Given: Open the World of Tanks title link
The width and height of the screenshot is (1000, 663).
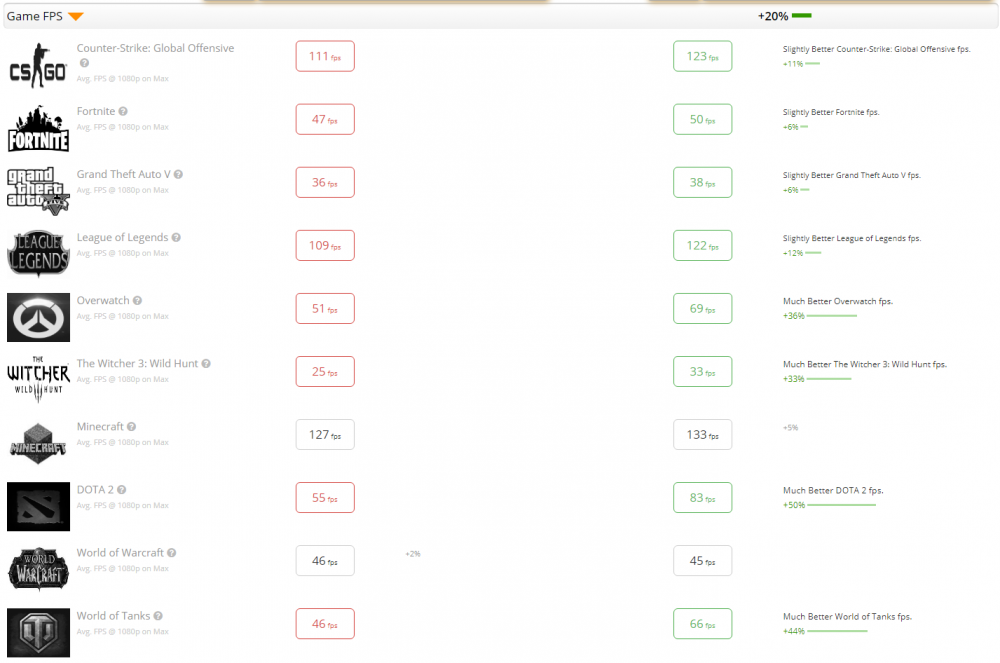Looking at the screenshot, I should [114, 616].
